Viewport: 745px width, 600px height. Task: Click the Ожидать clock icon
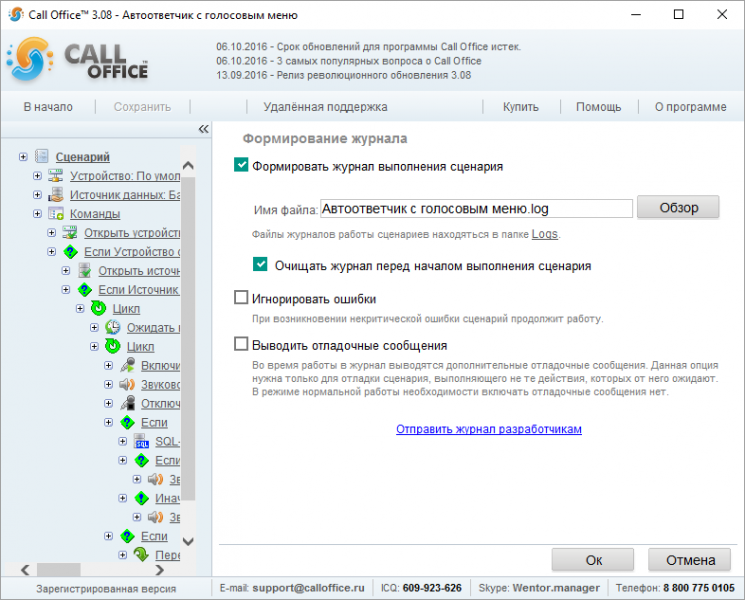click(113, 327)
